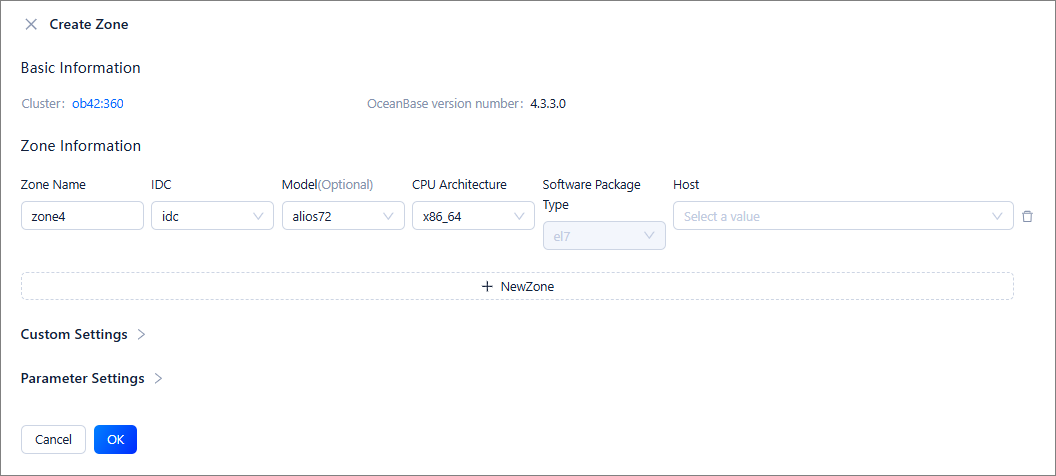
Task: Expand the Custom Settings section title
Action: (x=74, y=334)
